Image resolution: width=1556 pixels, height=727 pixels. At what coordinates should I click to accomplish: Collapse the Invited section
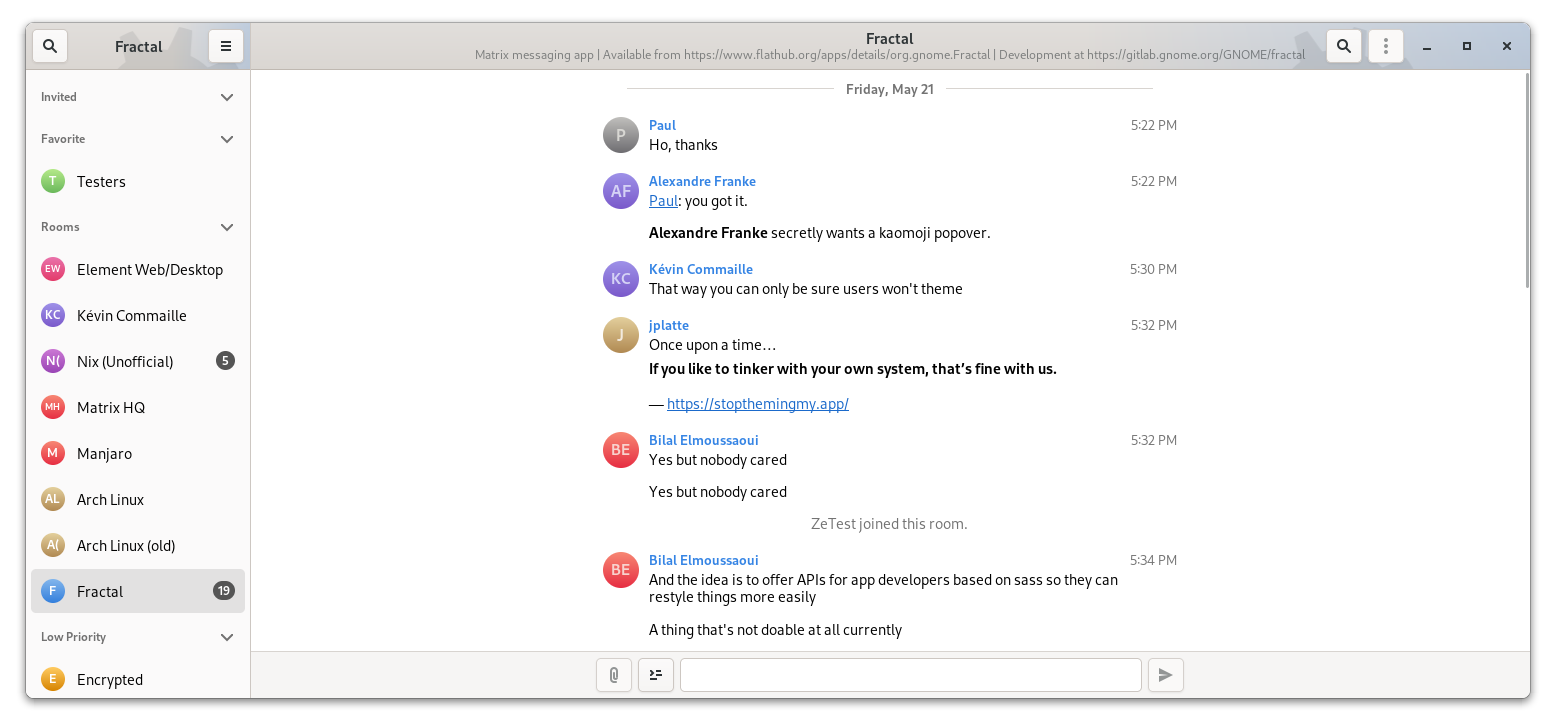click(227, 97)
